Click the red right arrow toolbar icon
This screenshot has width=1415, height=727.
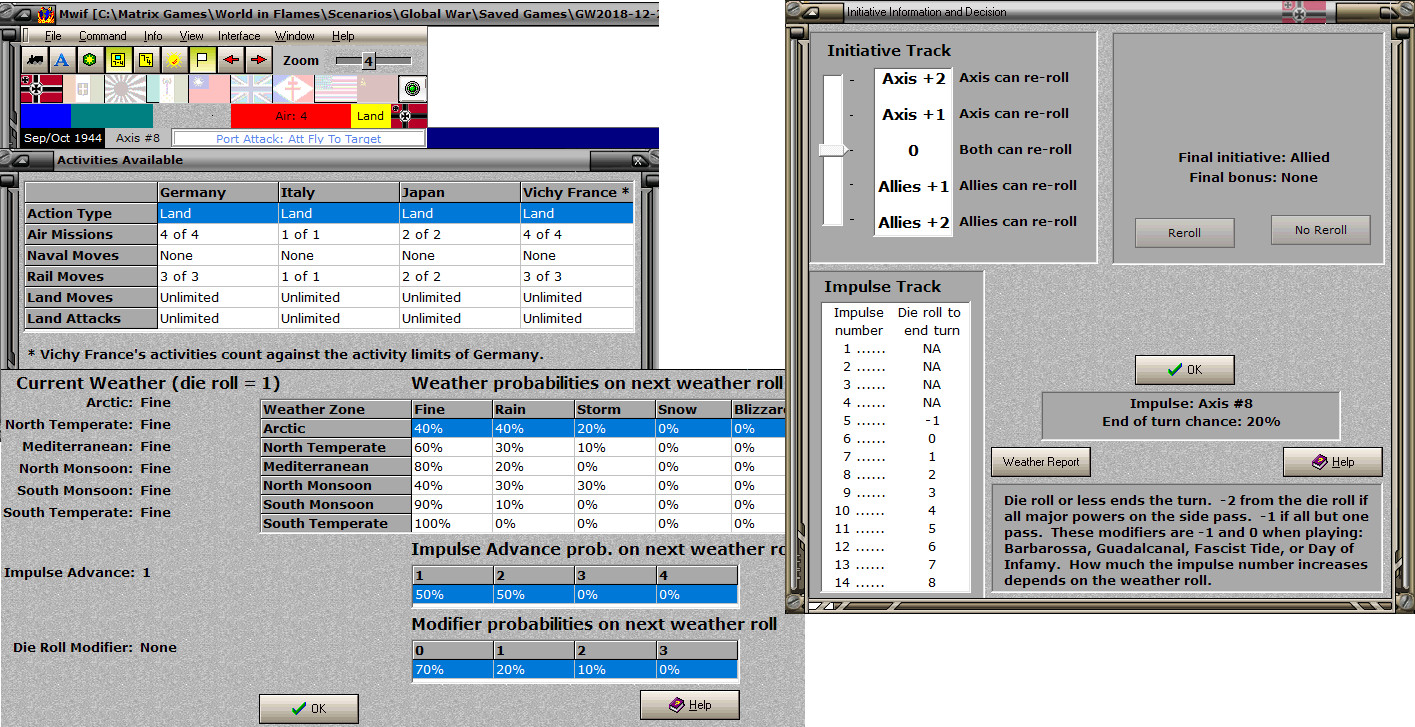coord(258,60)
